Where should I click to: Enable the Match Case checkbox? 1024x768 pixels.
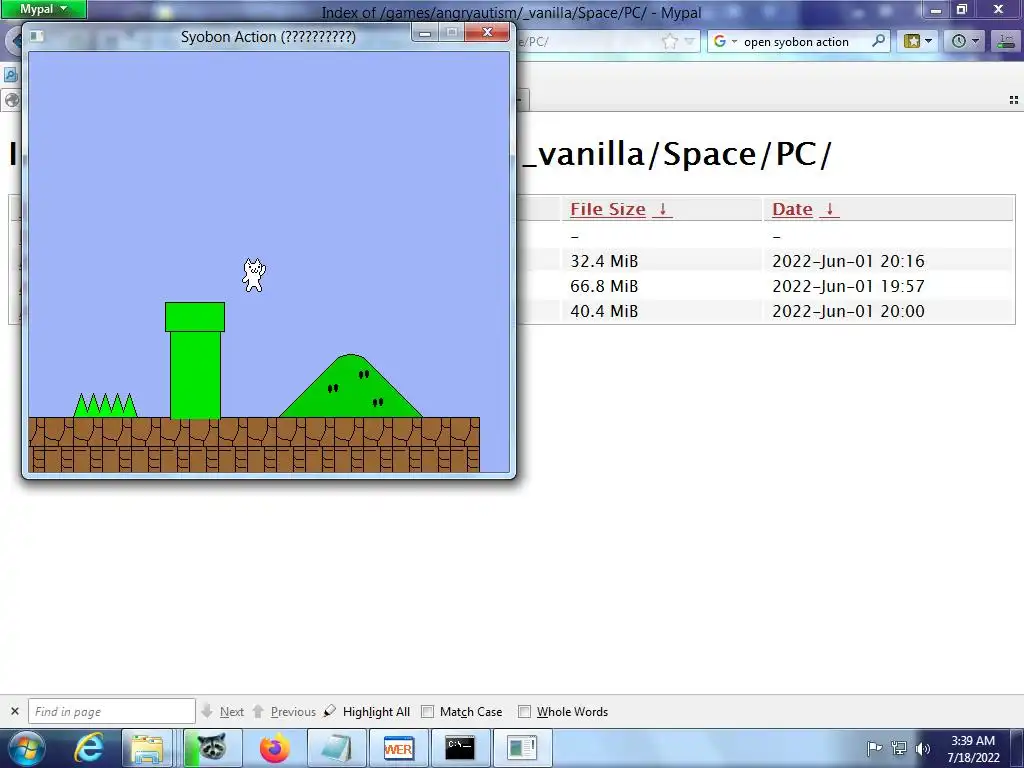click(427, 712)
